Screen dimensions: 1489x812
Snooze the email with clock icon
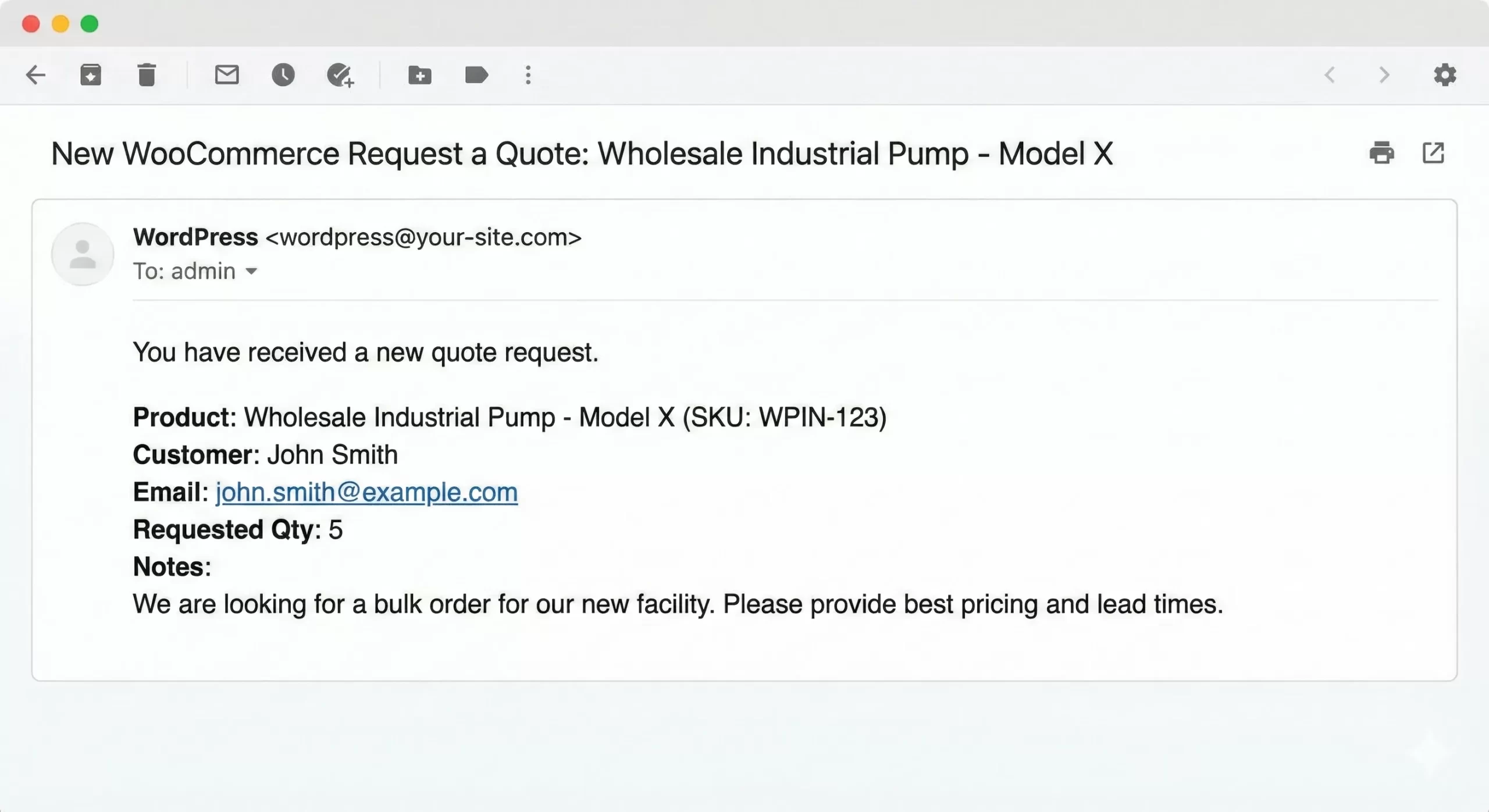tap(283, 75)
